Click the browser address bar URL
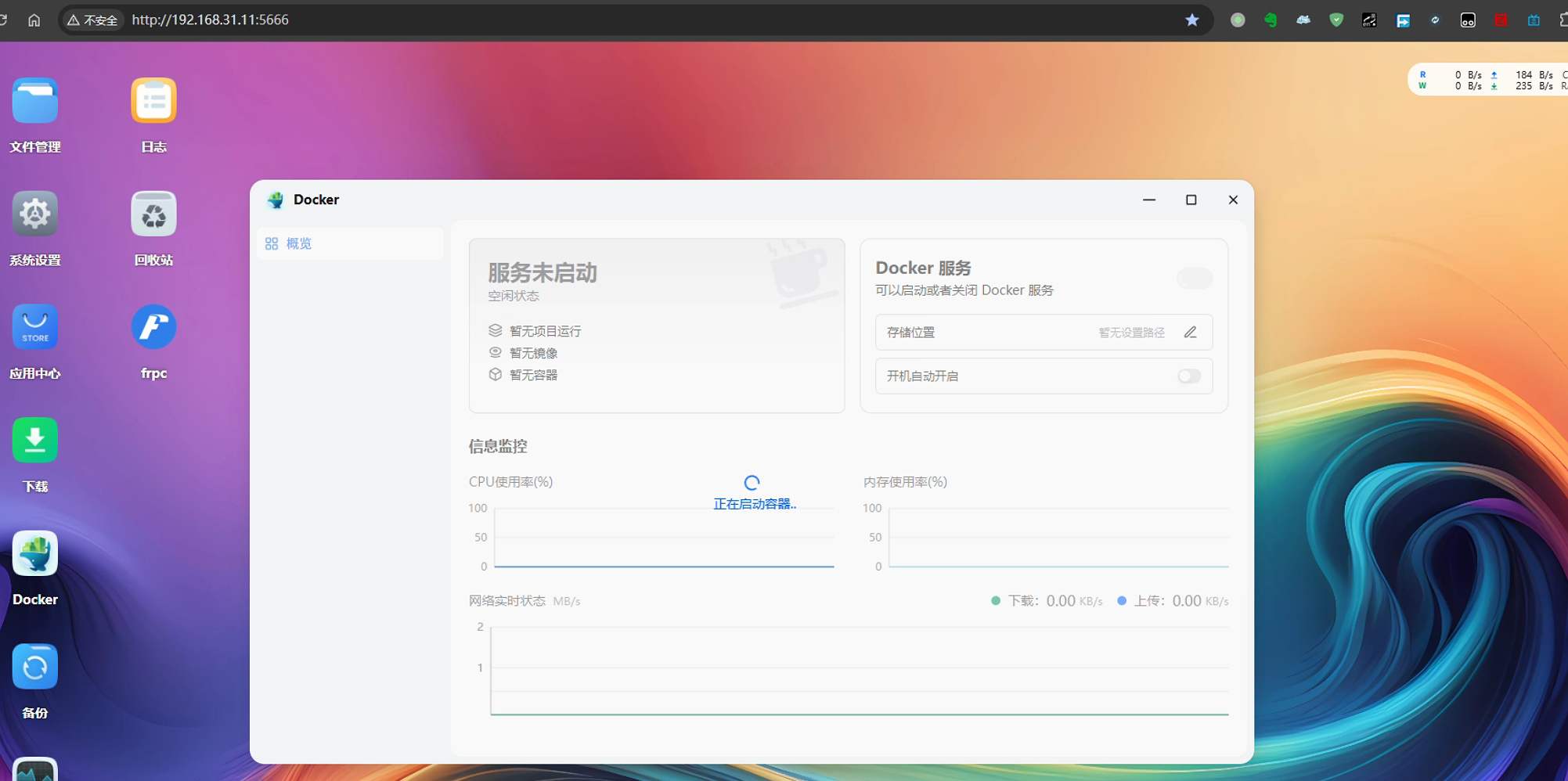Image resolution: width=1568 pixels, height=781 pixels. pos(210,20)
